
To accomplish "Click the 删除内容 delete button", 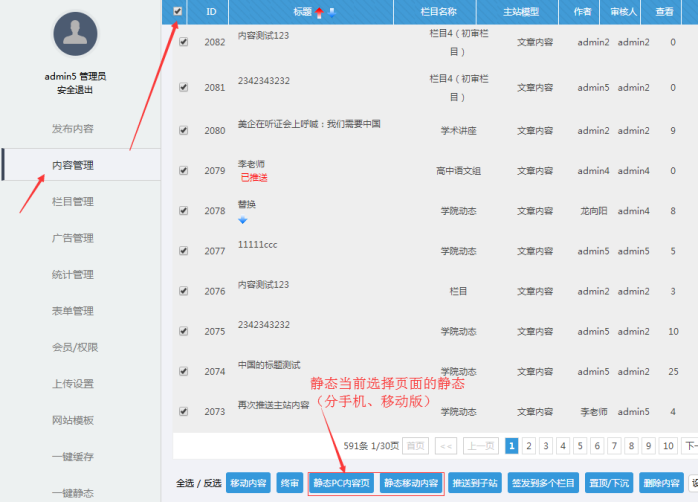I will pos(661,483).
